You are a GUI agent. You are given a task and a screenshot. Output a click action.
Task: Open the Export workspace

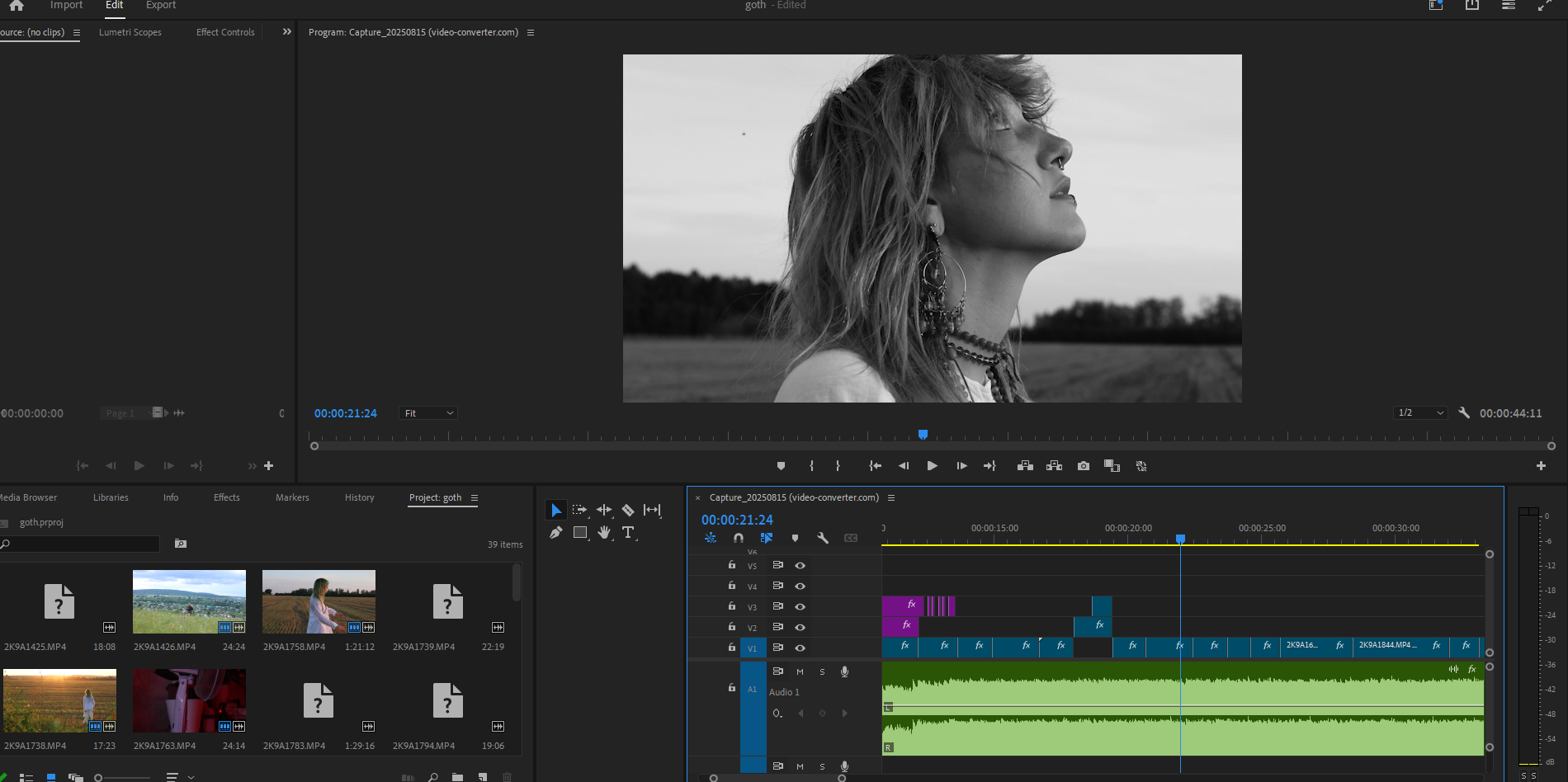(x=161, y=6)
